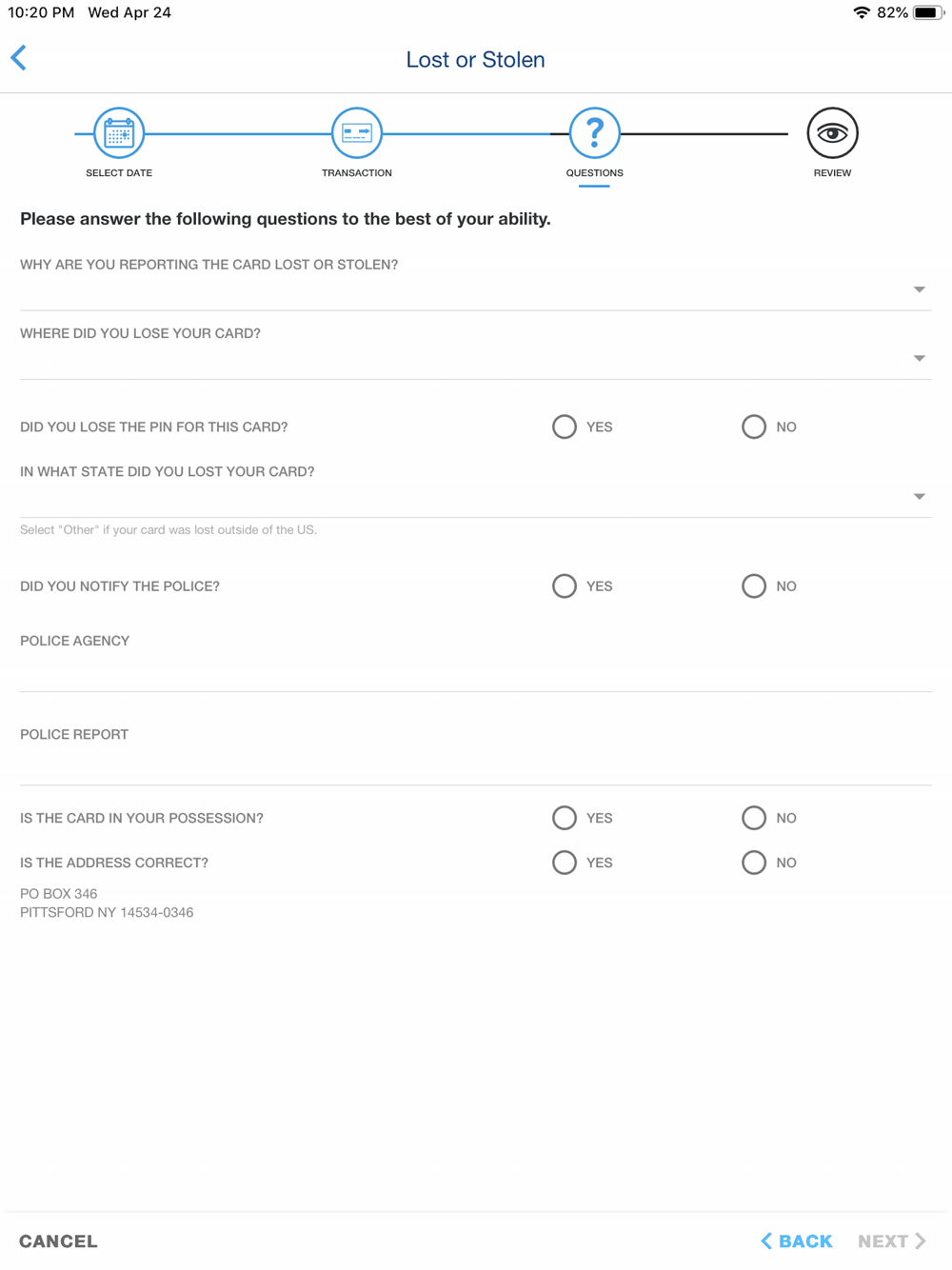Tap the battery icon in status bar
The width and height of the screenshot is (952, 1270).
click(928, 12)
